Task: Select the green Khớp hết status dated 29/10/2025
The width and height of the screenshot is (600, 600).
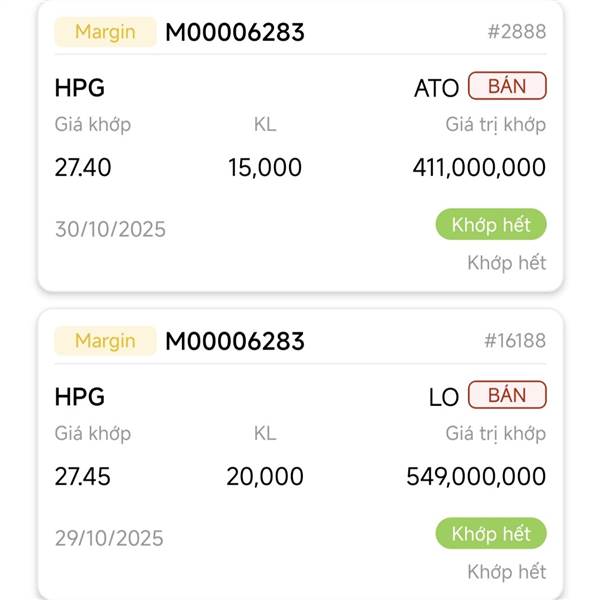Action: tap(491, 534)
